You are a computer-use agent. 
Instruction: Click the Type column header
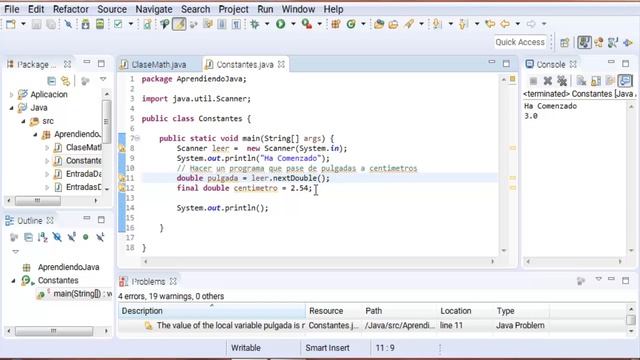pyautogui.click(x=521, y=311)
